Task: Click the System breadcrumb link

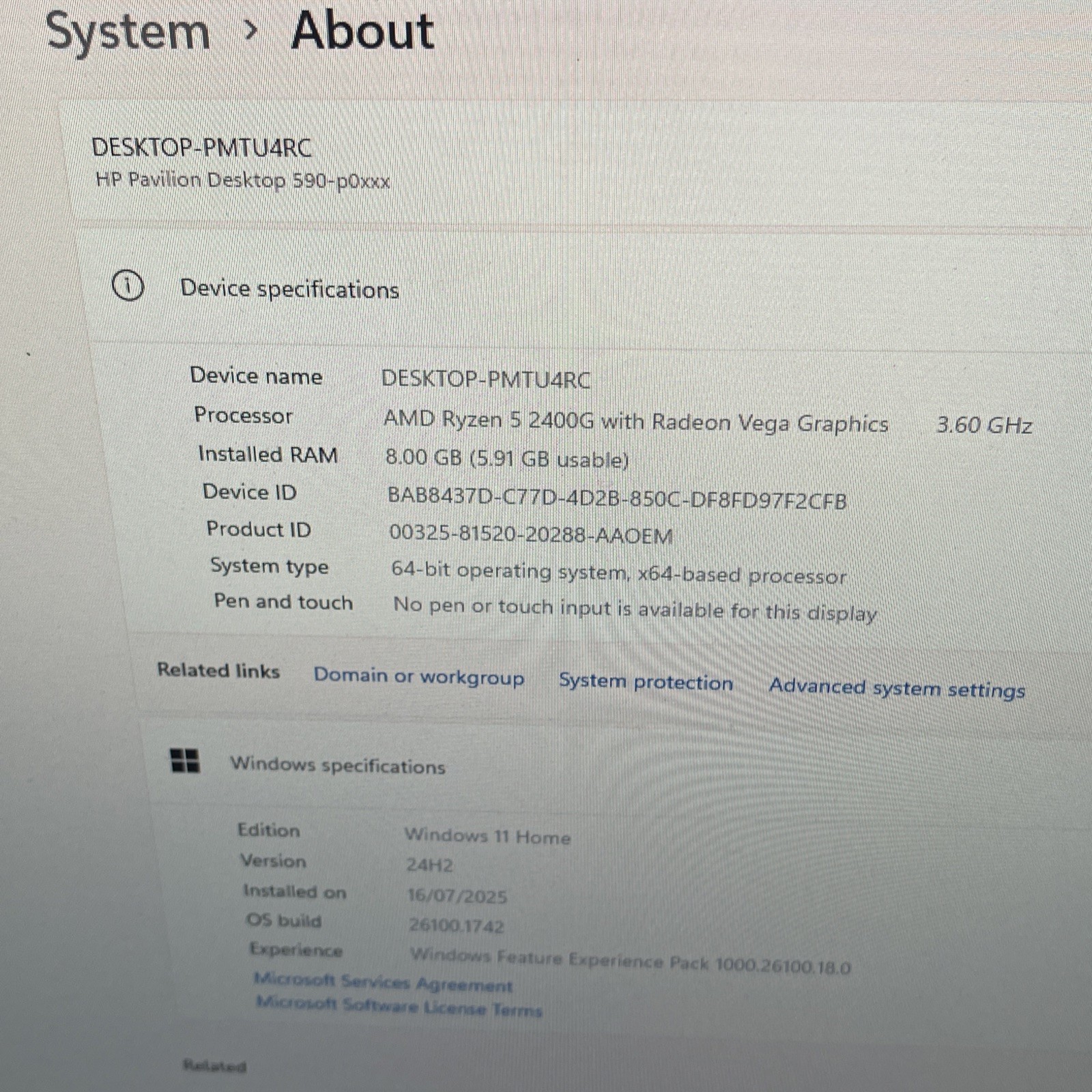Action: [128, 33]
